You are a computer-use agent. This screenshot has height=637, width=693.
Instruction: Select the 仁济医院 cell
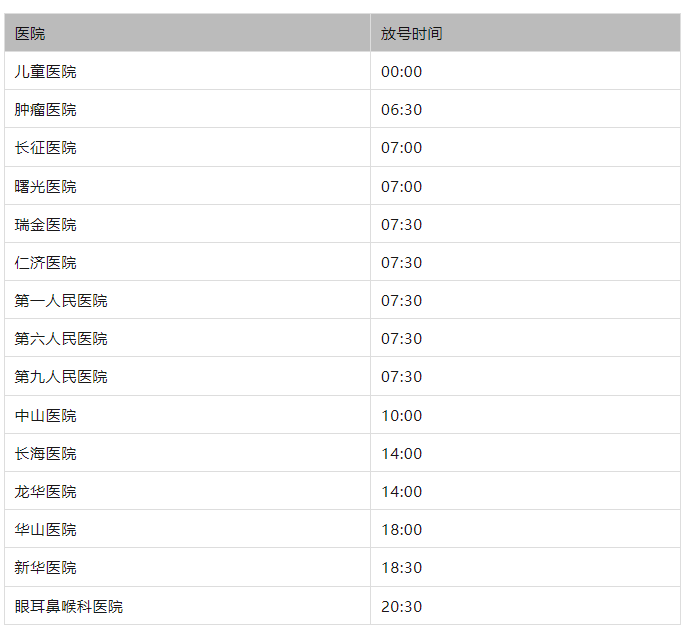pos(46,263)
